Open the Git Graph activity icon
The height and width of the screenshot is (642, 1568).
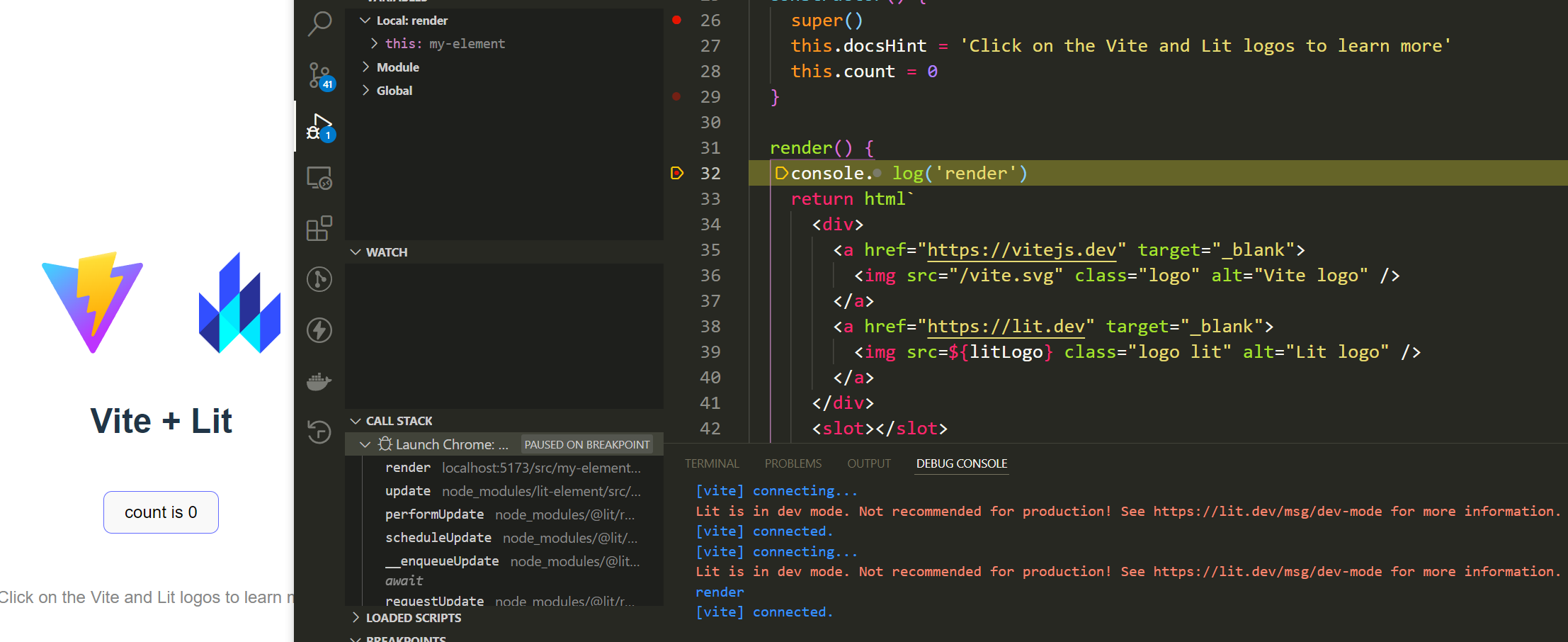point(319,279)
